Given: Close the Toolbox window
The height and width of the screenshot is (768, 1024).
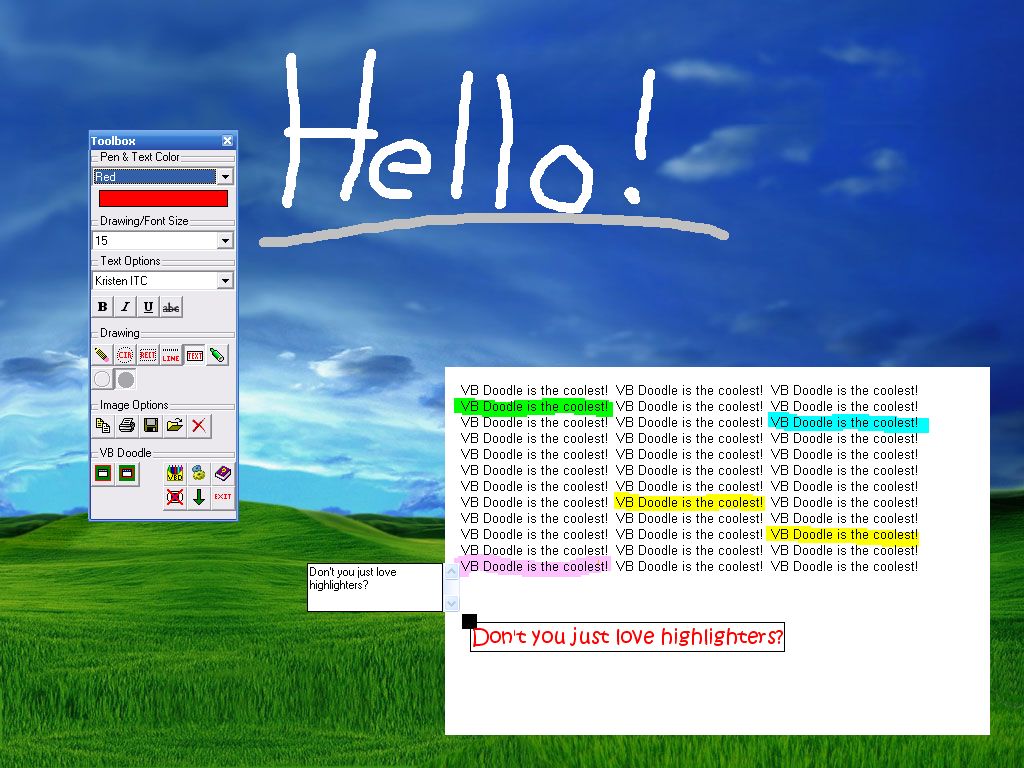Looking at the screenshot, I should 227,140.
